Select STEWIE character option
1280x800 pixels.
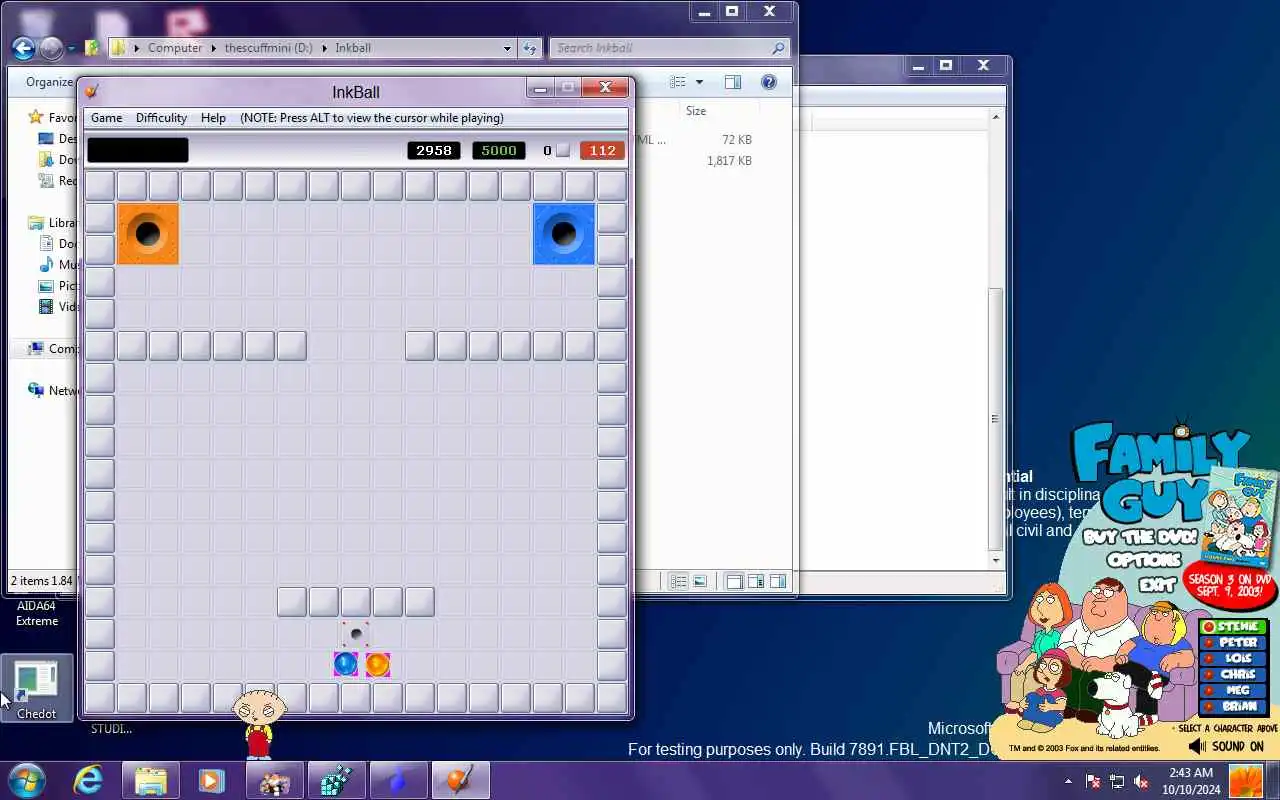point(1232,627)
